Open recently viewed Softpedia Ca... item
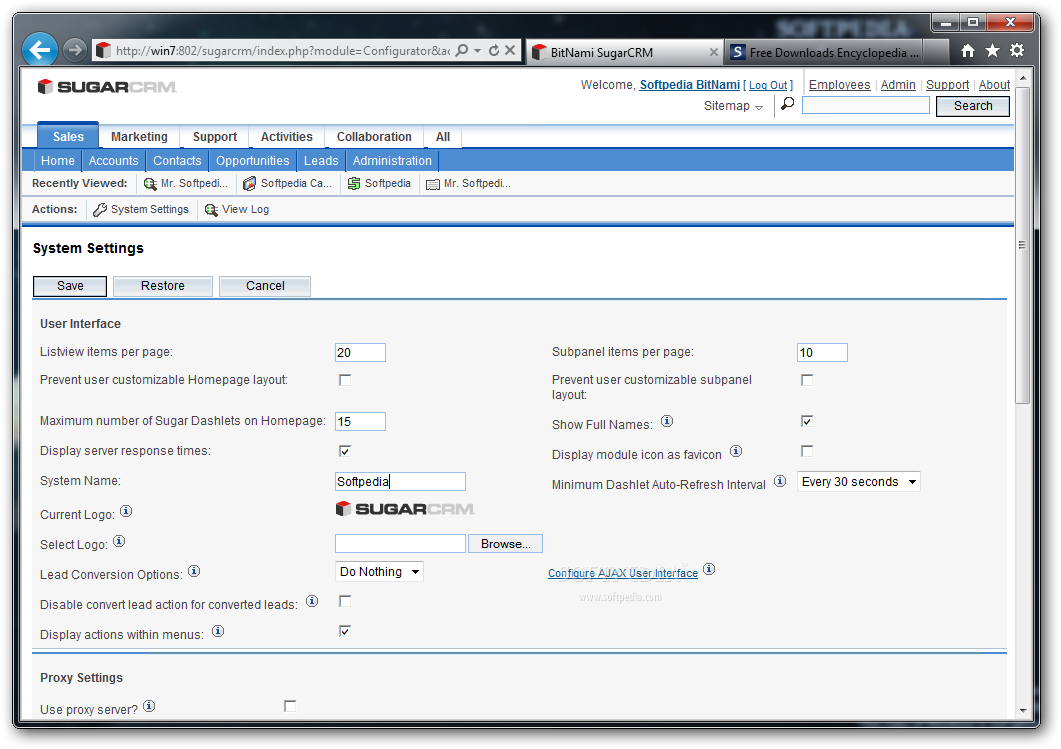 point(288,183)
